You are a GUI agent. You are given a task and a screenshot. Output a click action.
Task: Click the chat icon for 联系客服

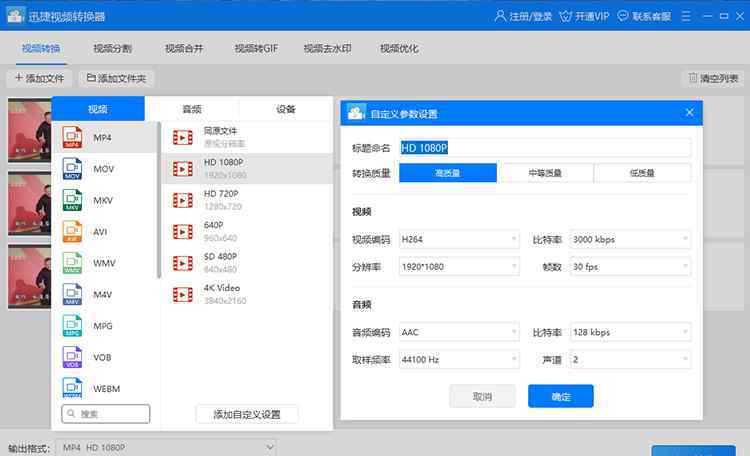click(623, 16)
